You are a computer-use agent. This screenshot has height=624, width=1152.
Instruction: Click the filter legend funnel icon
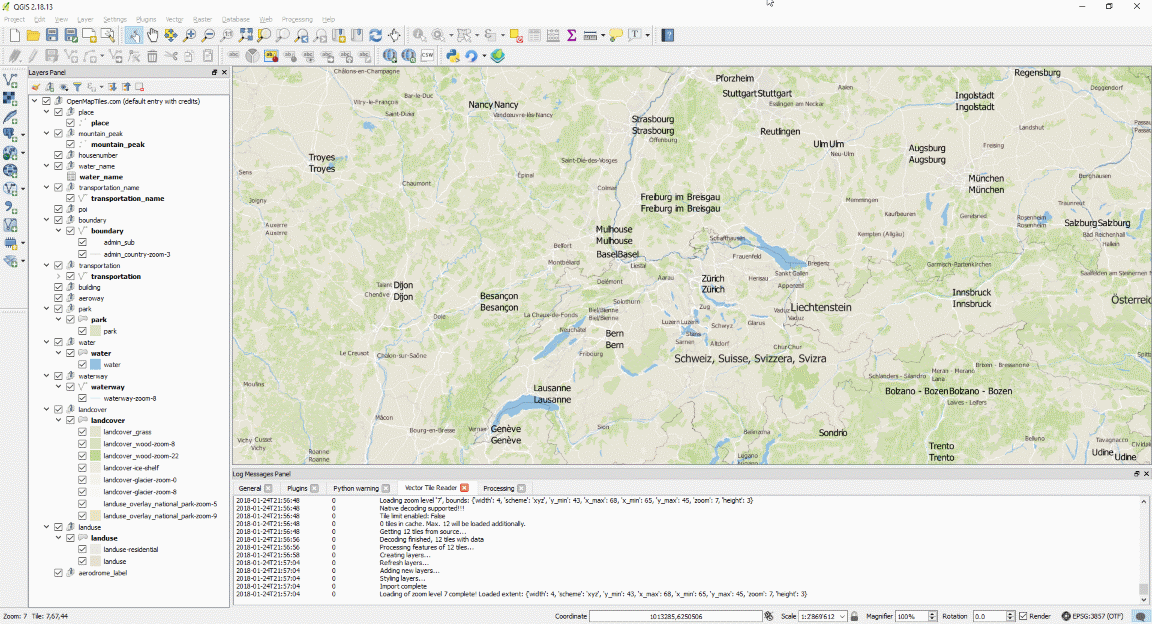click(x=77, y=87)
